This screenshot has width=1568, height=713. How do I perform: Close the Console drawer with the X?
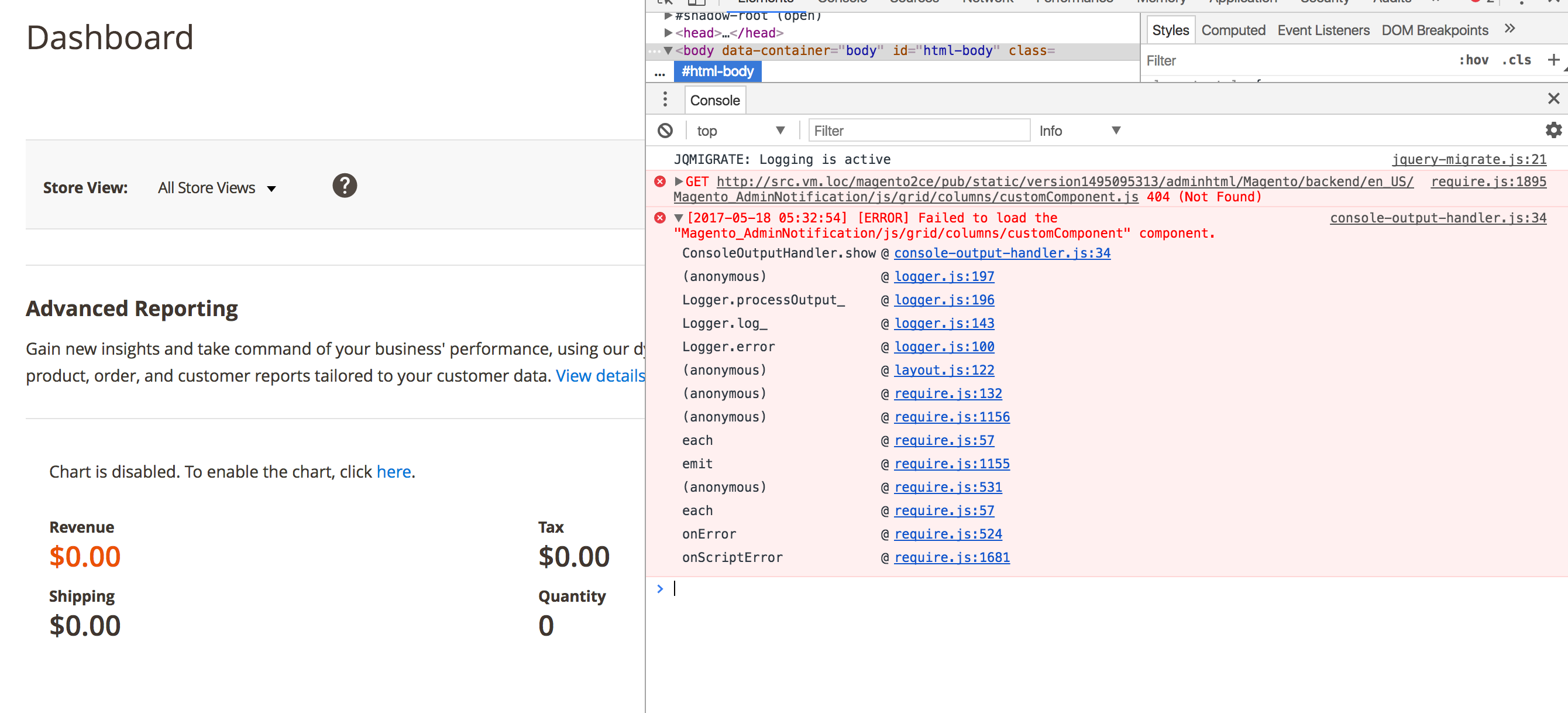point(1553,98)
